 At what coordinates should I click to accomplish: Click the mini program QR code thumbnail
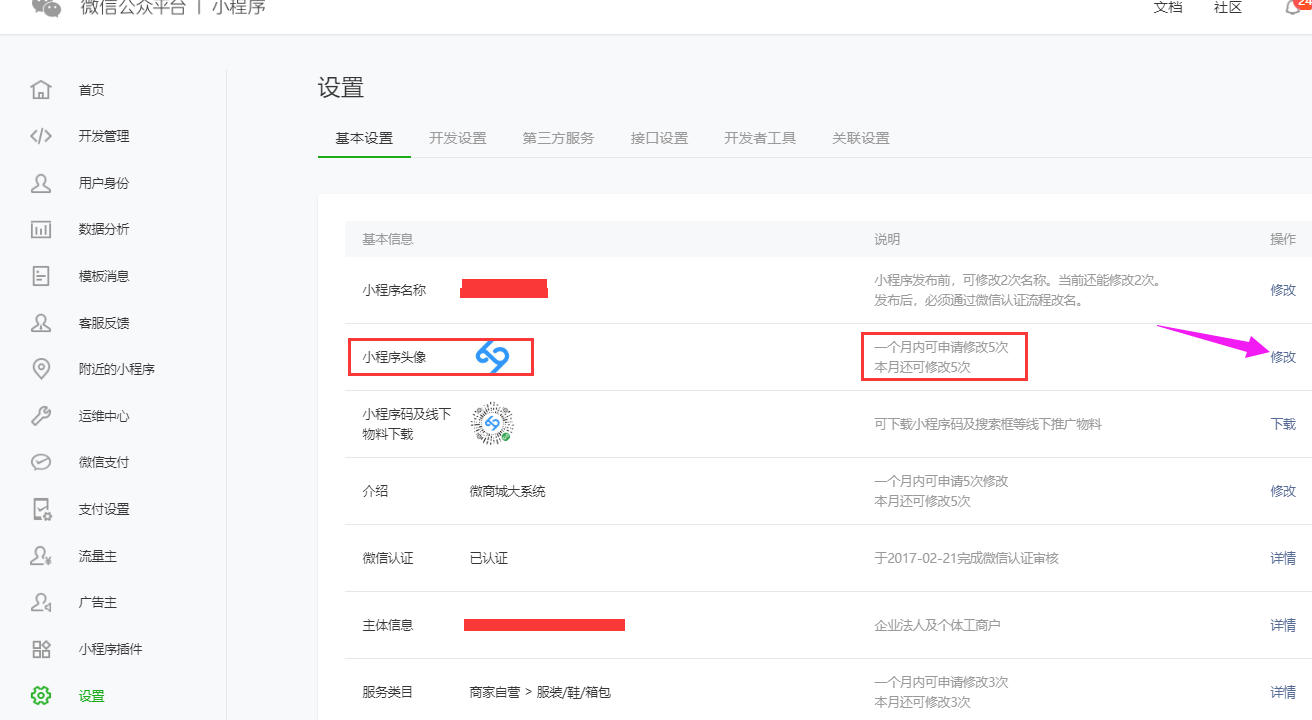tap(492, 424)
